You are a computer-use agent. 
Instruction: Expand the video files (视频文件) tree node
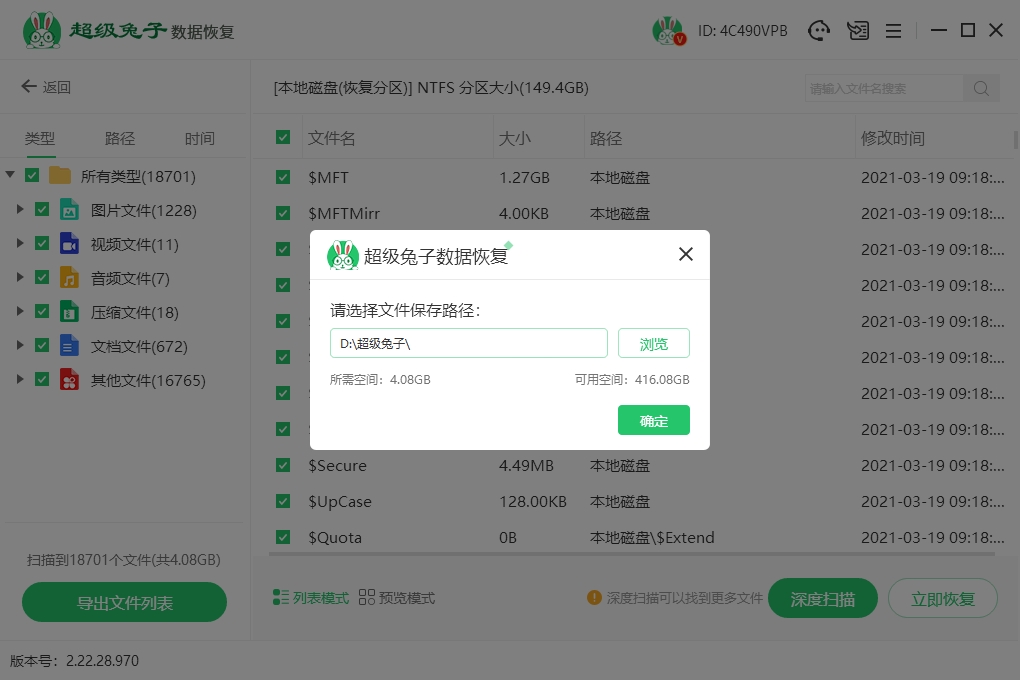pyautogui.click(x=20, y=244)
